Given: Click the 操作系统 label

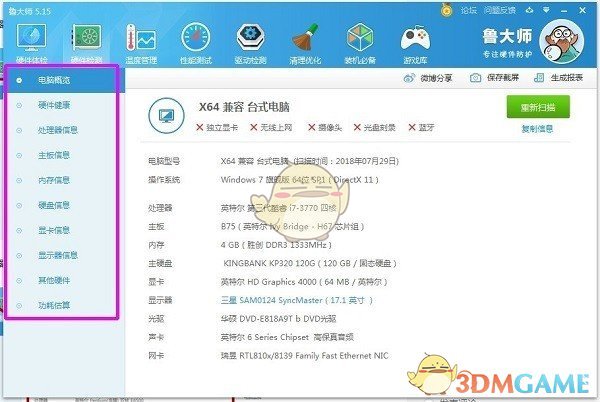Looking at the screenshot, I should 164,180.
